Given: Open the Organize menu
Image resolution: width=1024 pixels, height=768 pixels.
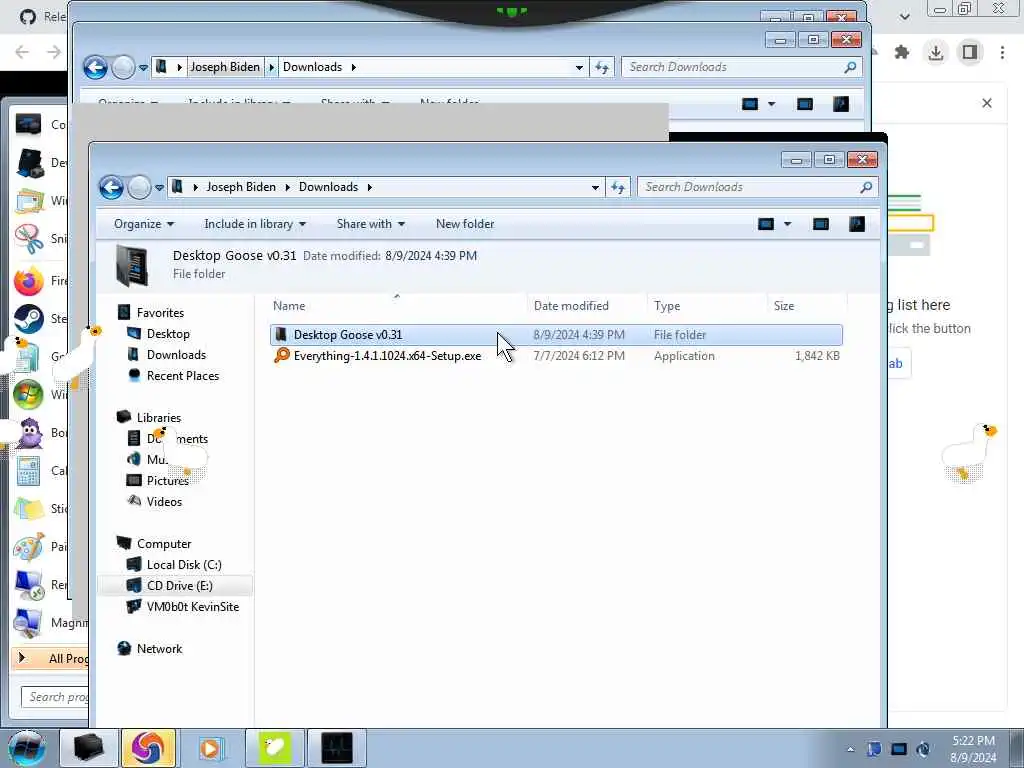Looking at the screenshot, I should click(x=144, y=224).
